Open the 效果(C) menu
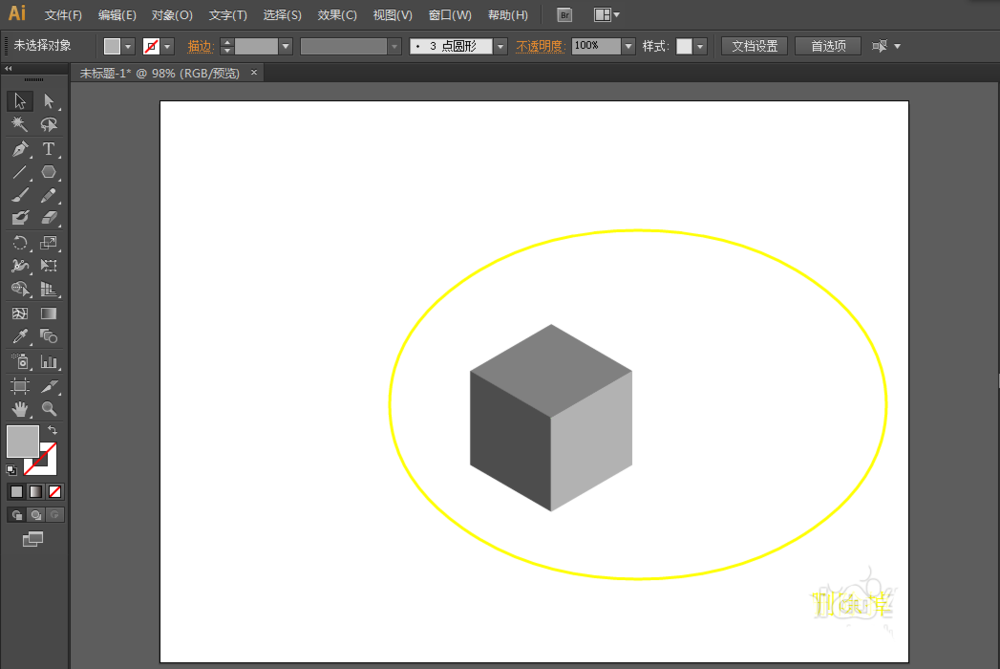This screenshot has height=669, width=1000. 337,15
